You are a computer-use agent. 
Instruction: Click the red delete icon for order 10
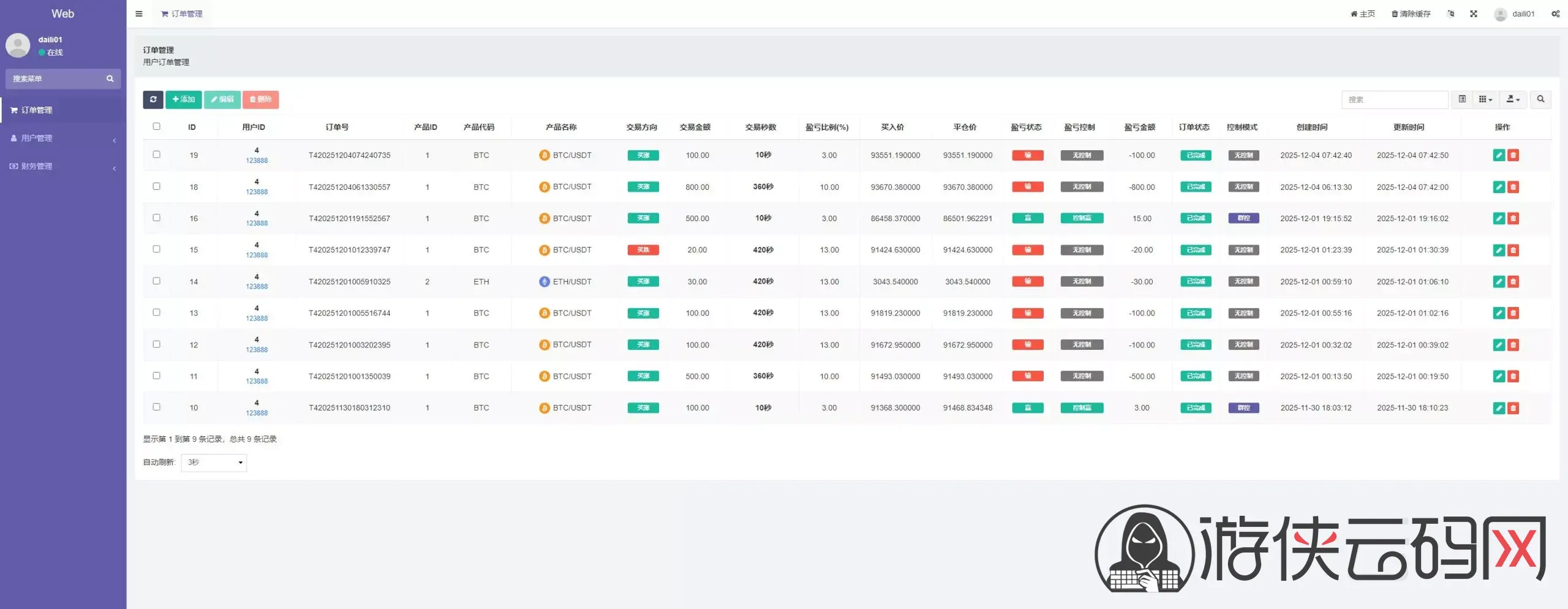(1513, 408)
